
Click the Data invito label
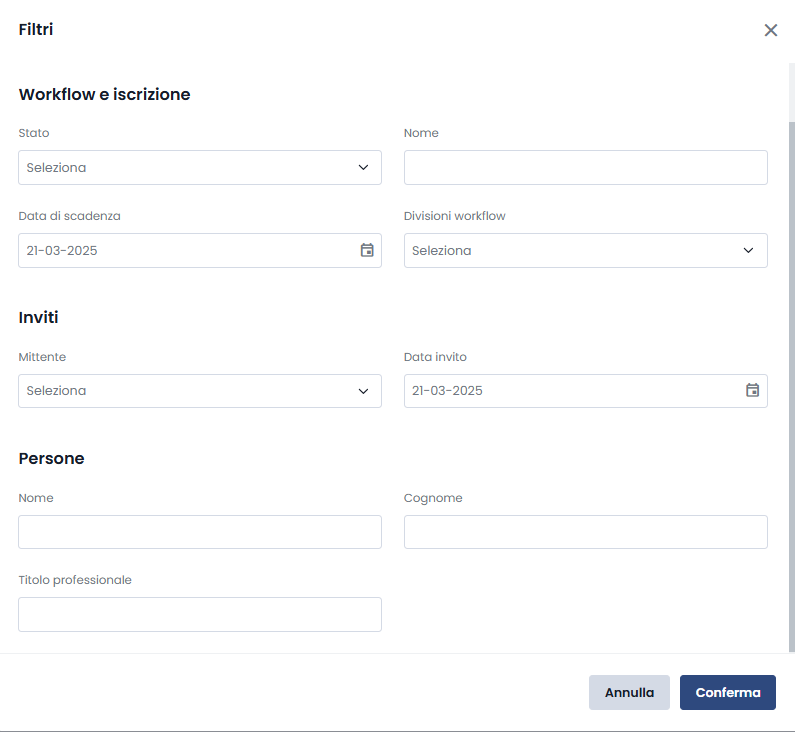point(435,357)
